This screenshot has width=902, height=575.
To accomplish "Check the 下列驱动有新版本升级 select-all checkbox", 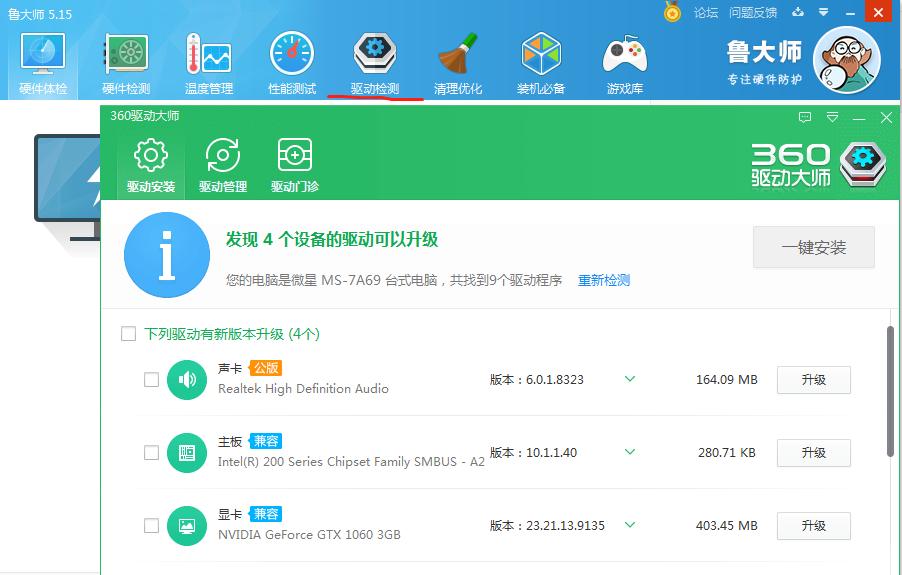I will 128,334.
